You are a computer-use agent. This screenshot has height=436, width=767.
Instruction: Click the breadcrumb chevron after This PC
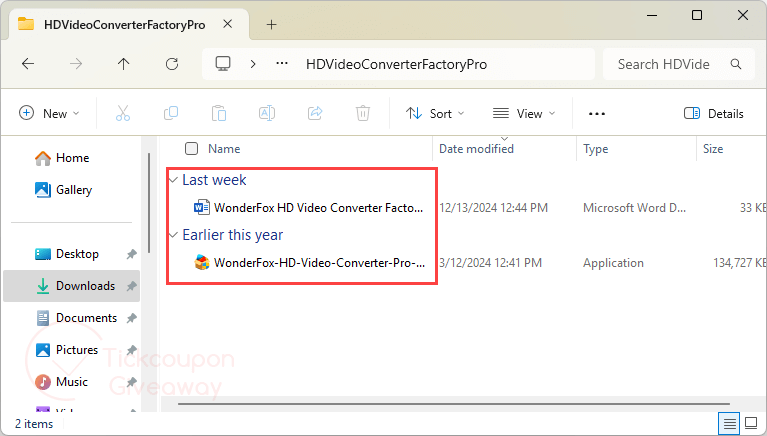[x=253, y=64]
